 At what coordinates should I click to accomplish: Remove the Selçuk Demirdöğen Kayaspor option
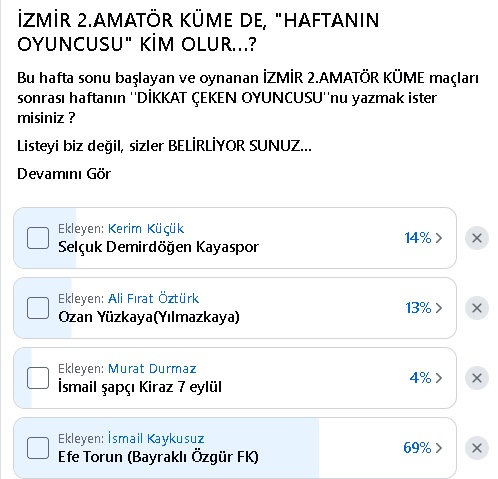point(477,238)
